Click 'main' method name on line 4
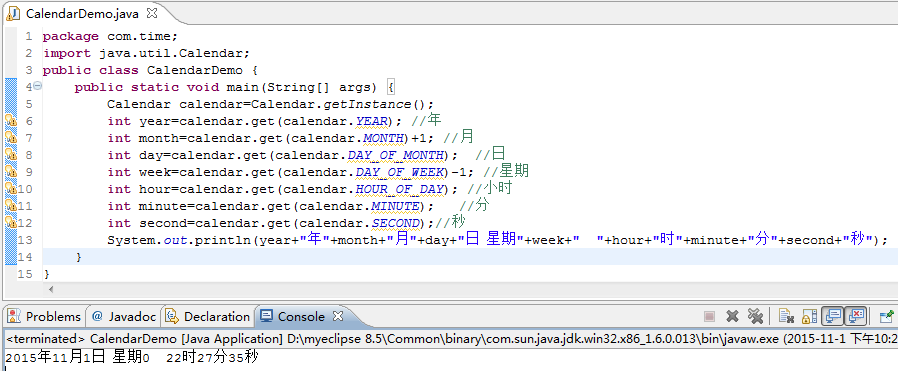The width and height of the screenshot is (898, 371). click(243, 88)
